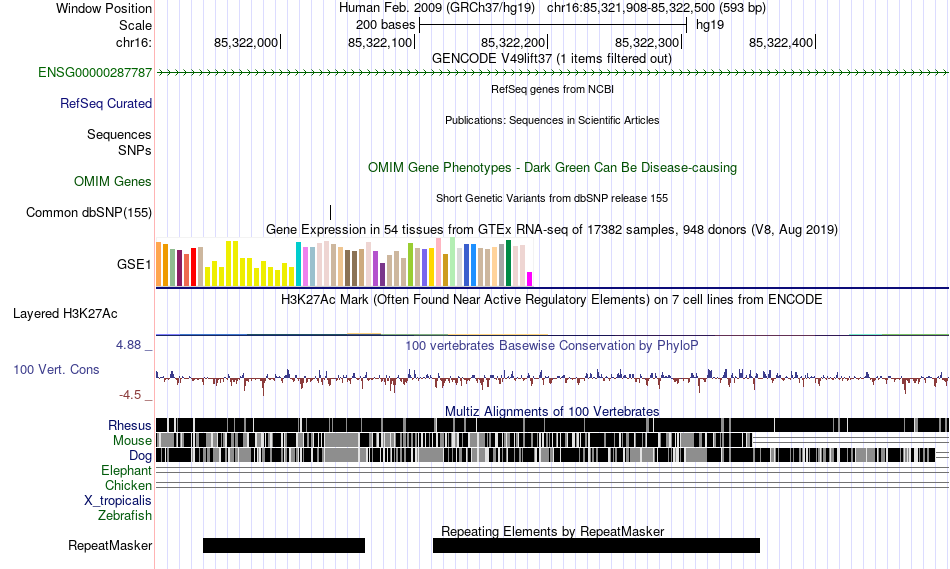Click the magenta last GTEx expression bar
The image size is (950, 569).
[530, 279]
